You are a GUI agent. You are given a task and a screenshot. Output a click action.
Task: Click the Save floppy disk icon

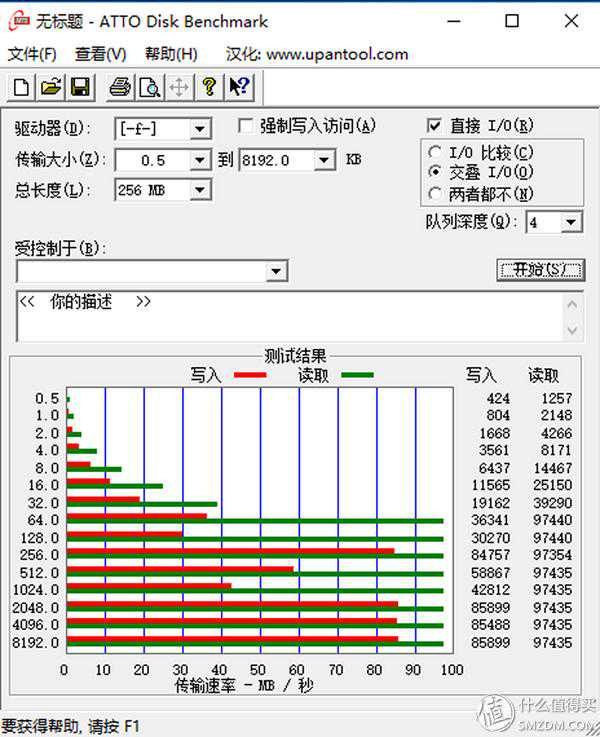(x=80, y=87)
